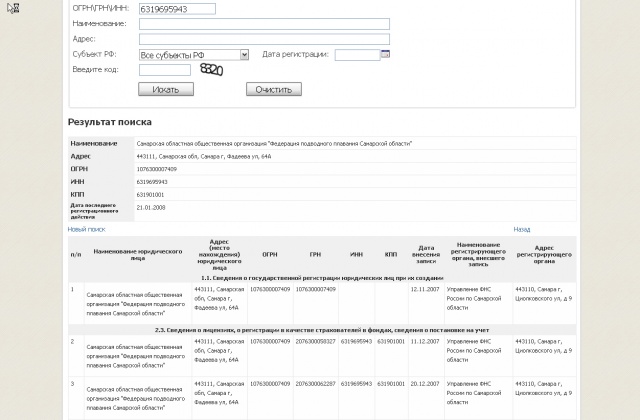The height and width of the screenshot is (420, 640).
Task: Click the captcha code image
Action: tap(210, 69)
